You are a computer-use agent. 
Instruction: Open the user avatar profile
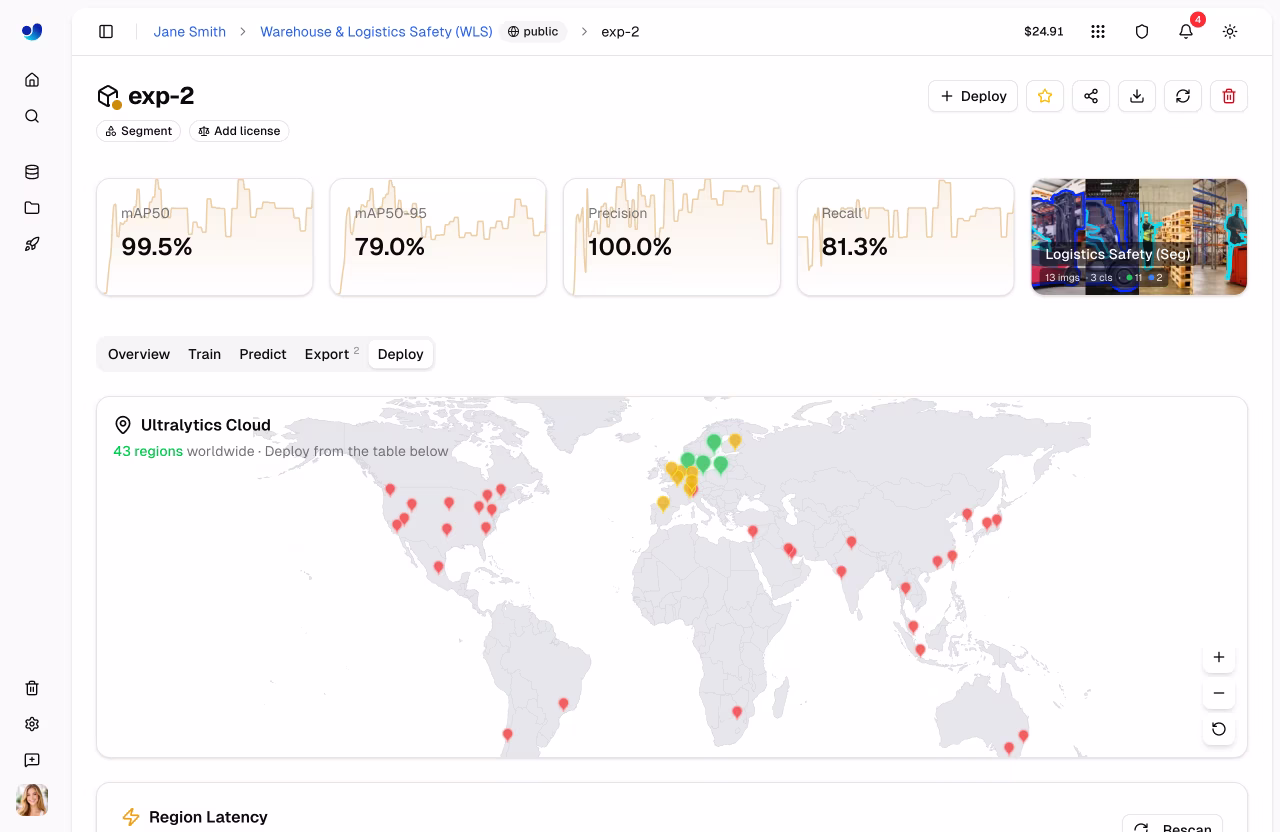tap(32, 800)
